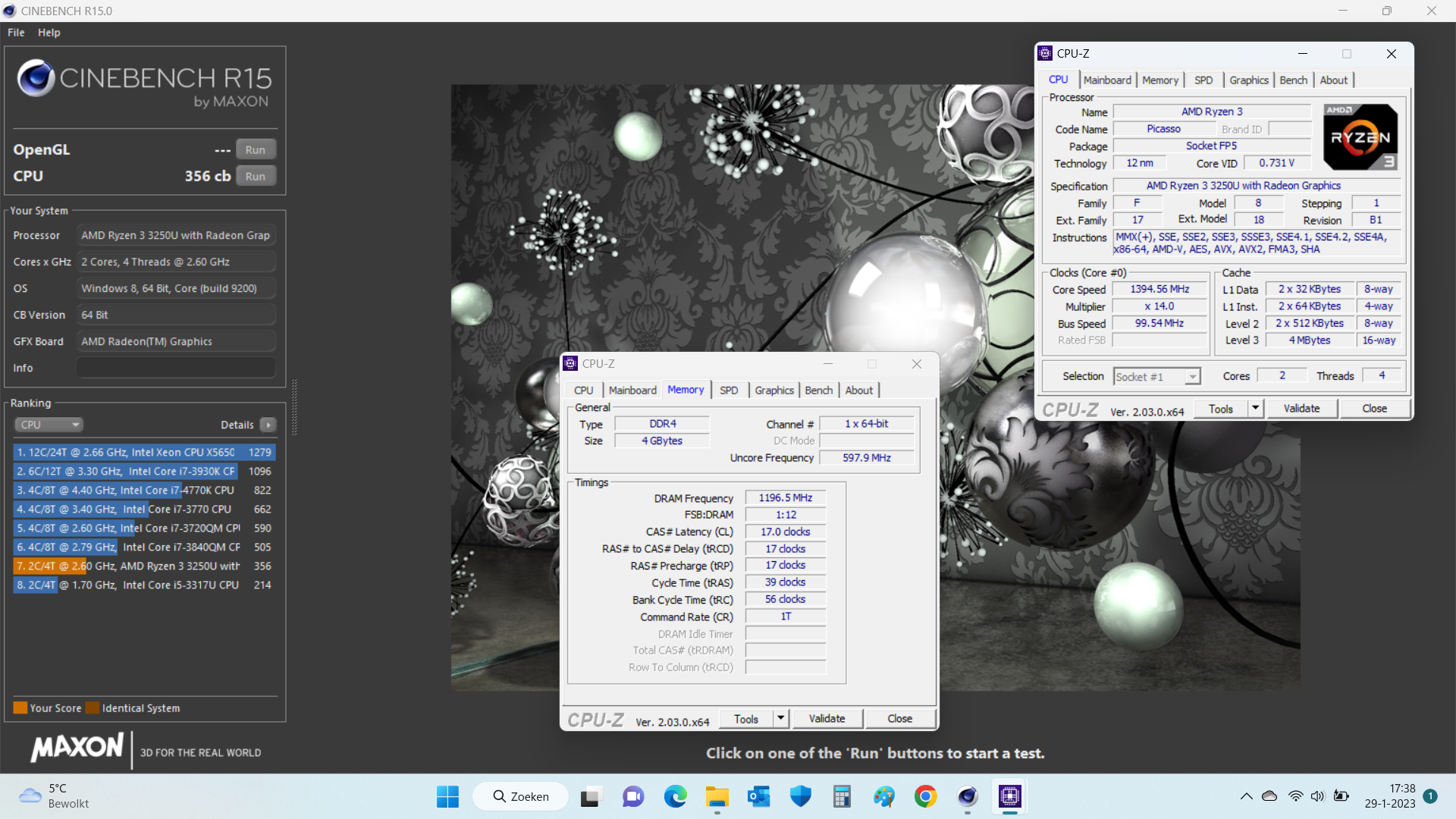Click CPU-Z app icon in Memory window title
The image size is (1456, 819).
pos(570,363)
